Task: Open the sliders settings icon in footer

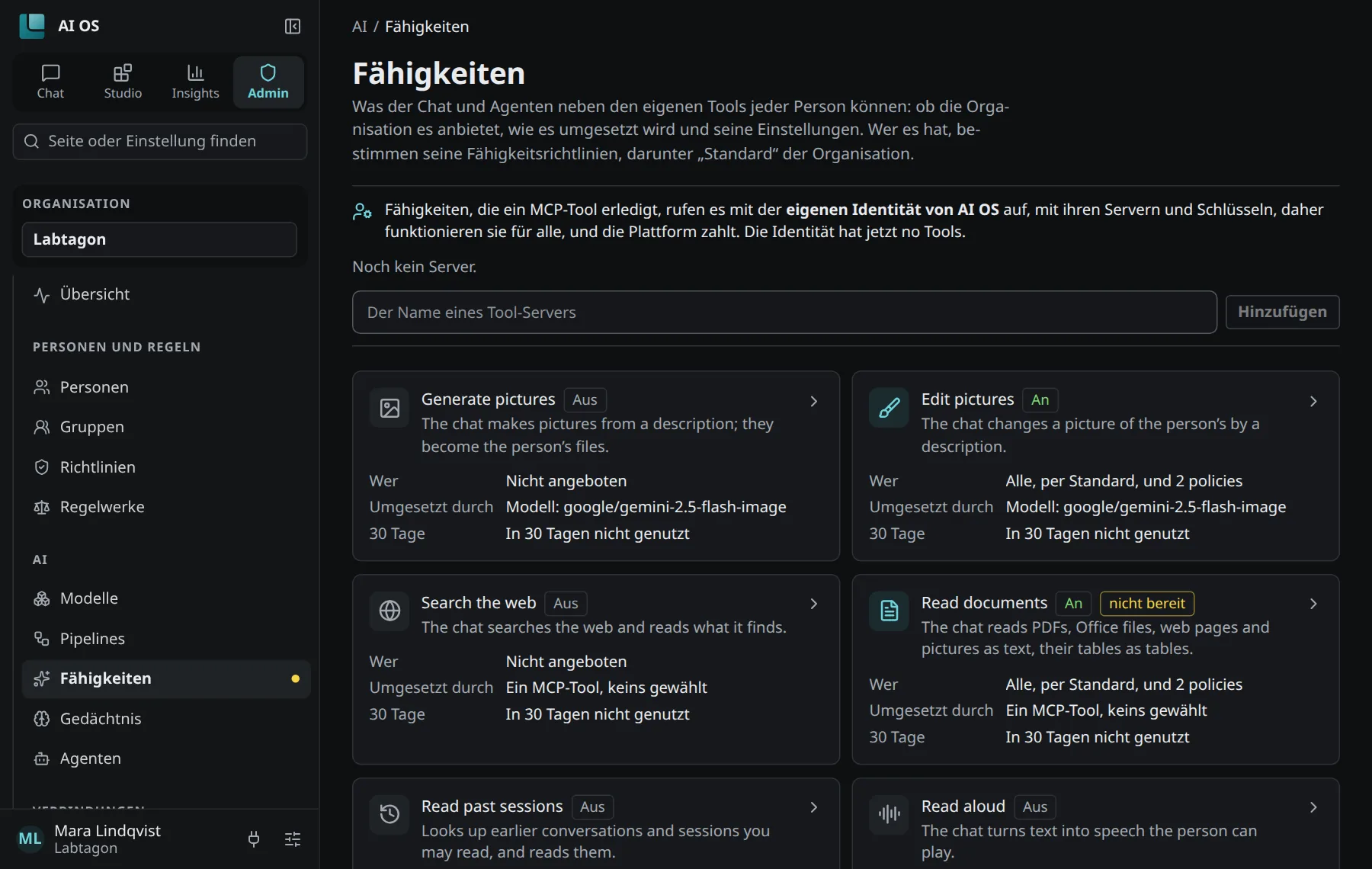Action: 293,839
